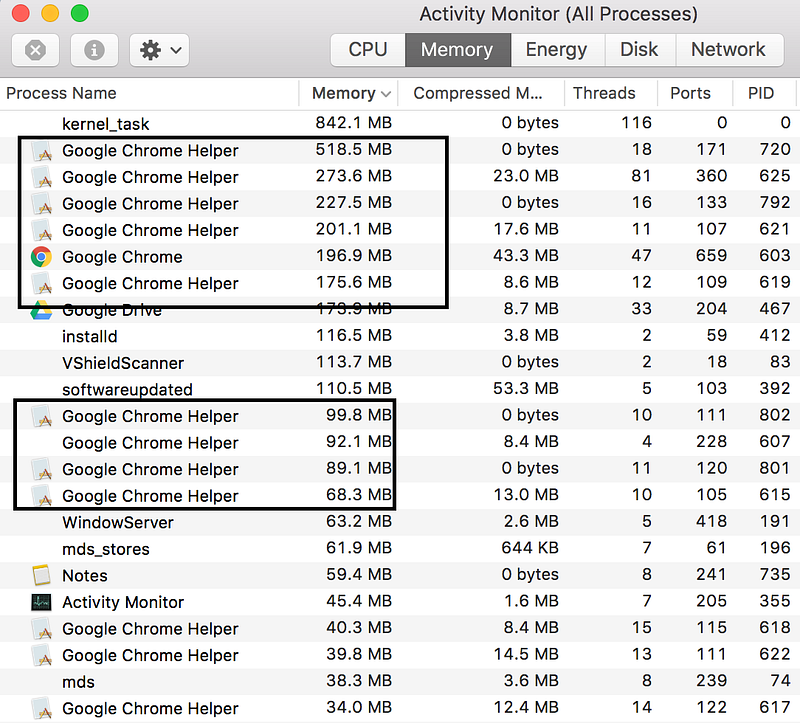The image size is (800, 723).
Task: Click the 644 KB compressed memory value
Action: [530, 547]
